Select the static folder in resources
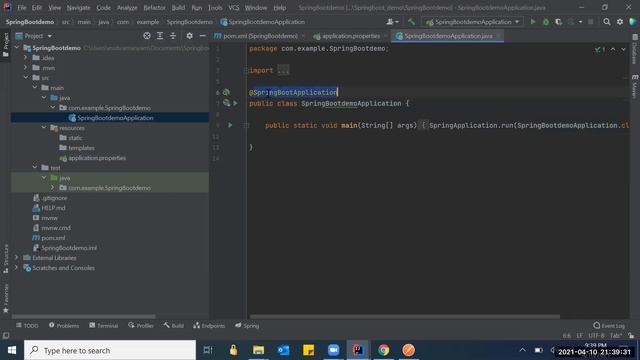640x360 pixels. point(71,138)
